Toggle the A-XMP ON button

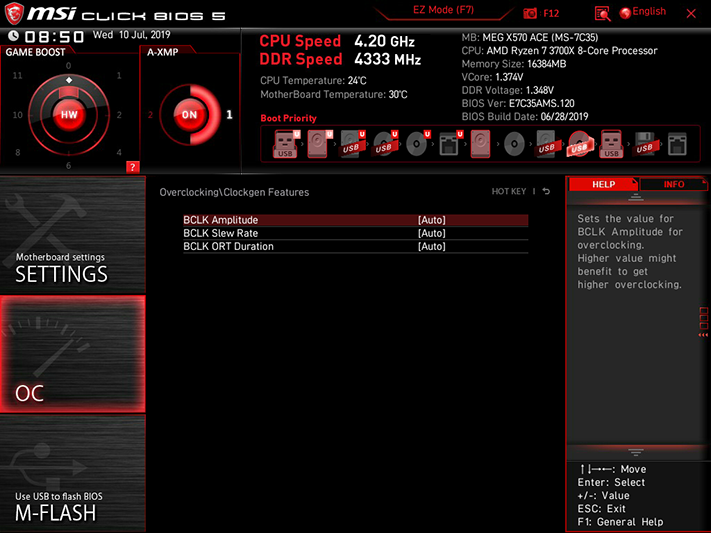click(190, 115)
